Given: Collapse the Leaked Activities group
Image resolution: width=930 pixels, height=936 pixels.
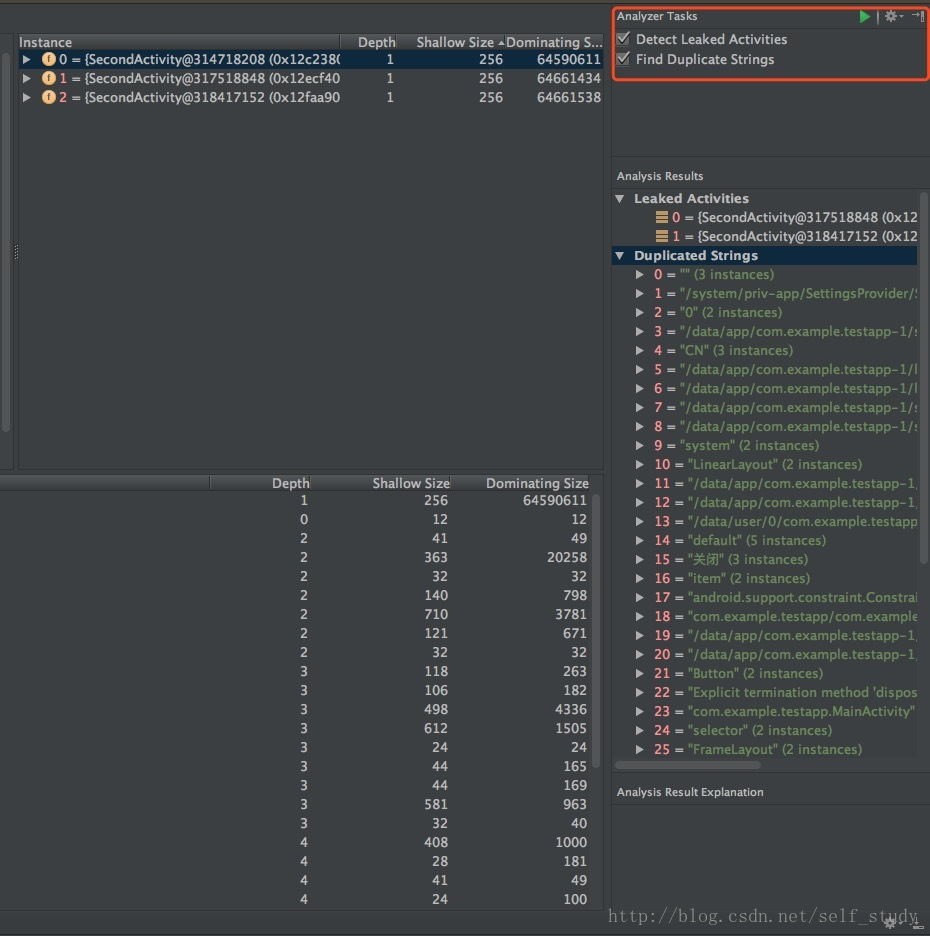Looking at the screenshot, I should click(620, 198).
